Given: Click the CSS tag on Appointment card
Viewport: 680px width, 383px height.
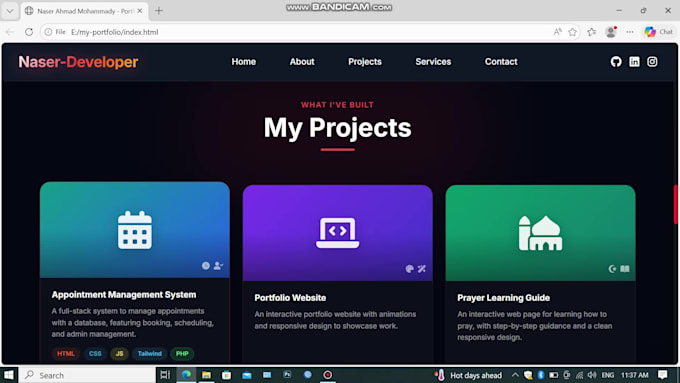Looking at the screenshot, I should tap(95, 354).
